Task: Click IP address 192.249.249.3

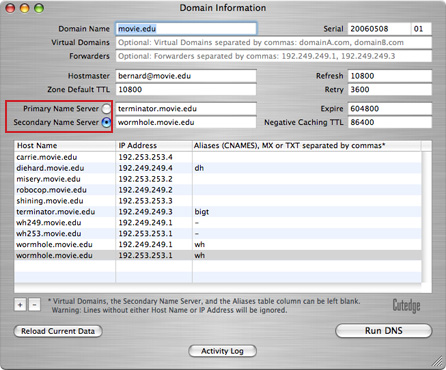Action: pos(145,212)
